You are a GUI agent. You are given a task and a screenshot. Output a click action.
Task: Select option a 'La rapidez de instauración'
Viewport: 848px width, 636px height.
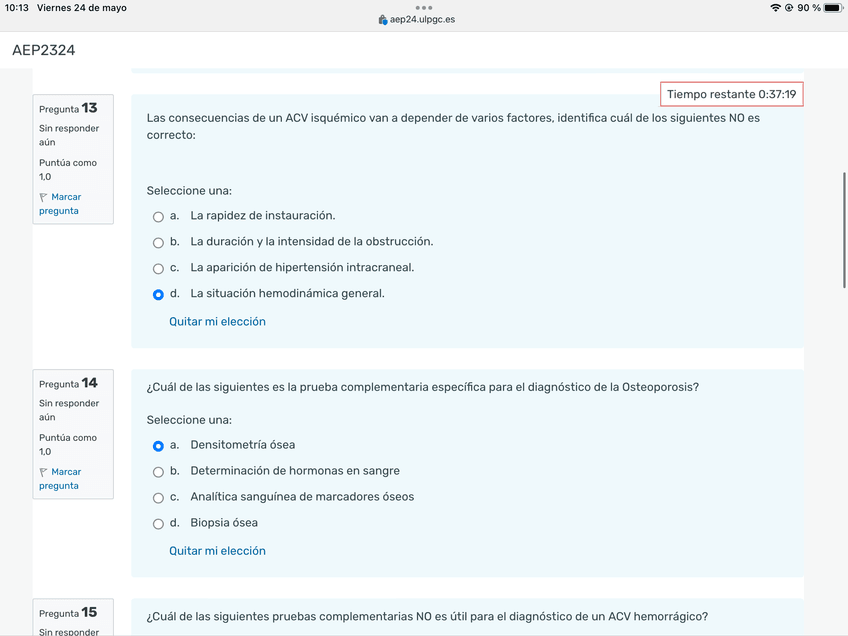[x=158, y=217]
